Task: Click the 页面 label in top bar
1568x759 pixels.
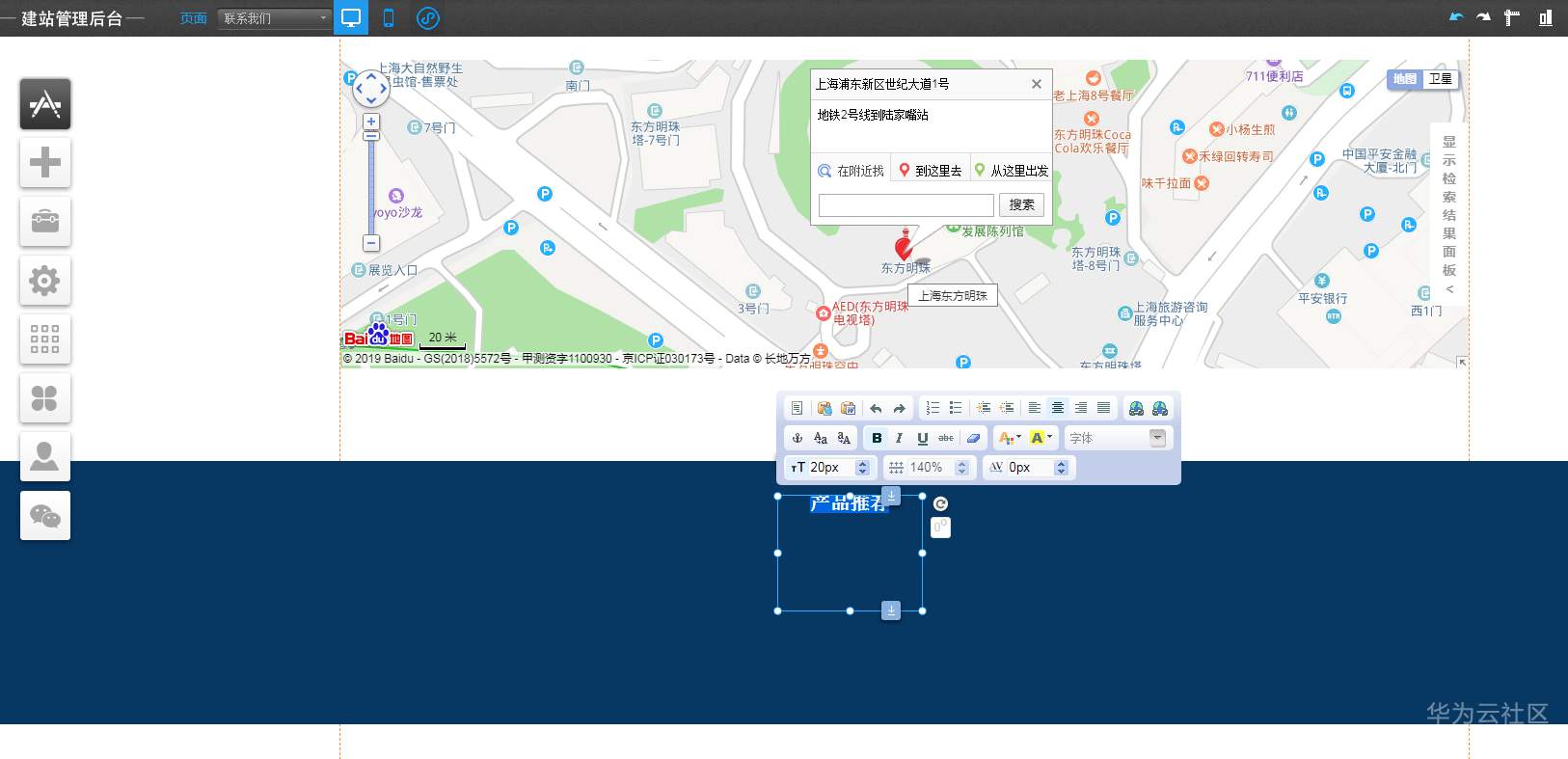Action: coord(193,18)
